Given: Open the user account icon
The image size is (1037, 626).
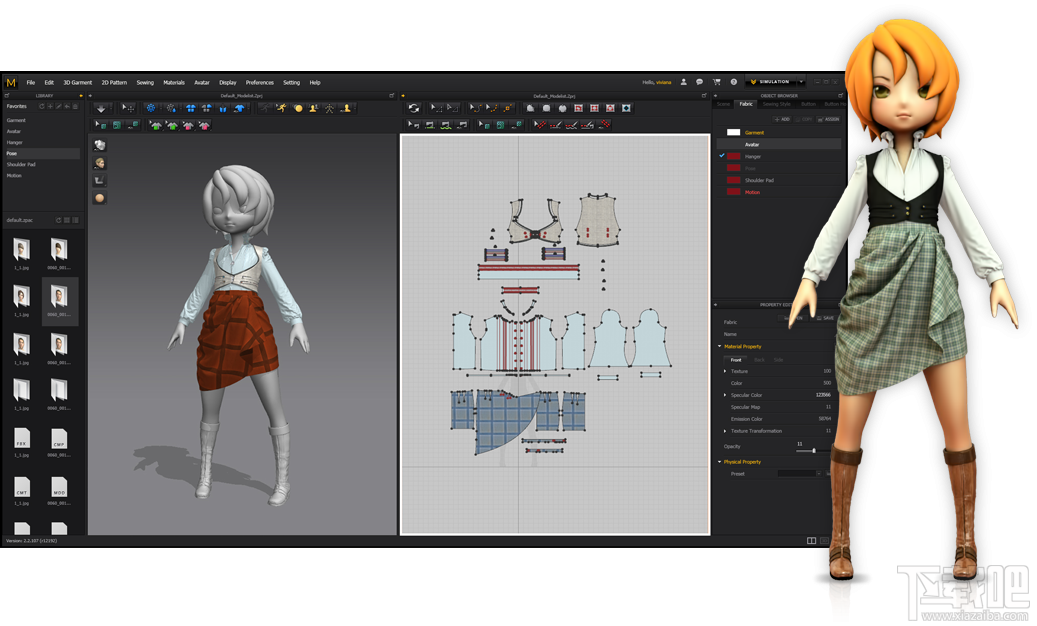Looking at the screenshot, I should (683, 82).
